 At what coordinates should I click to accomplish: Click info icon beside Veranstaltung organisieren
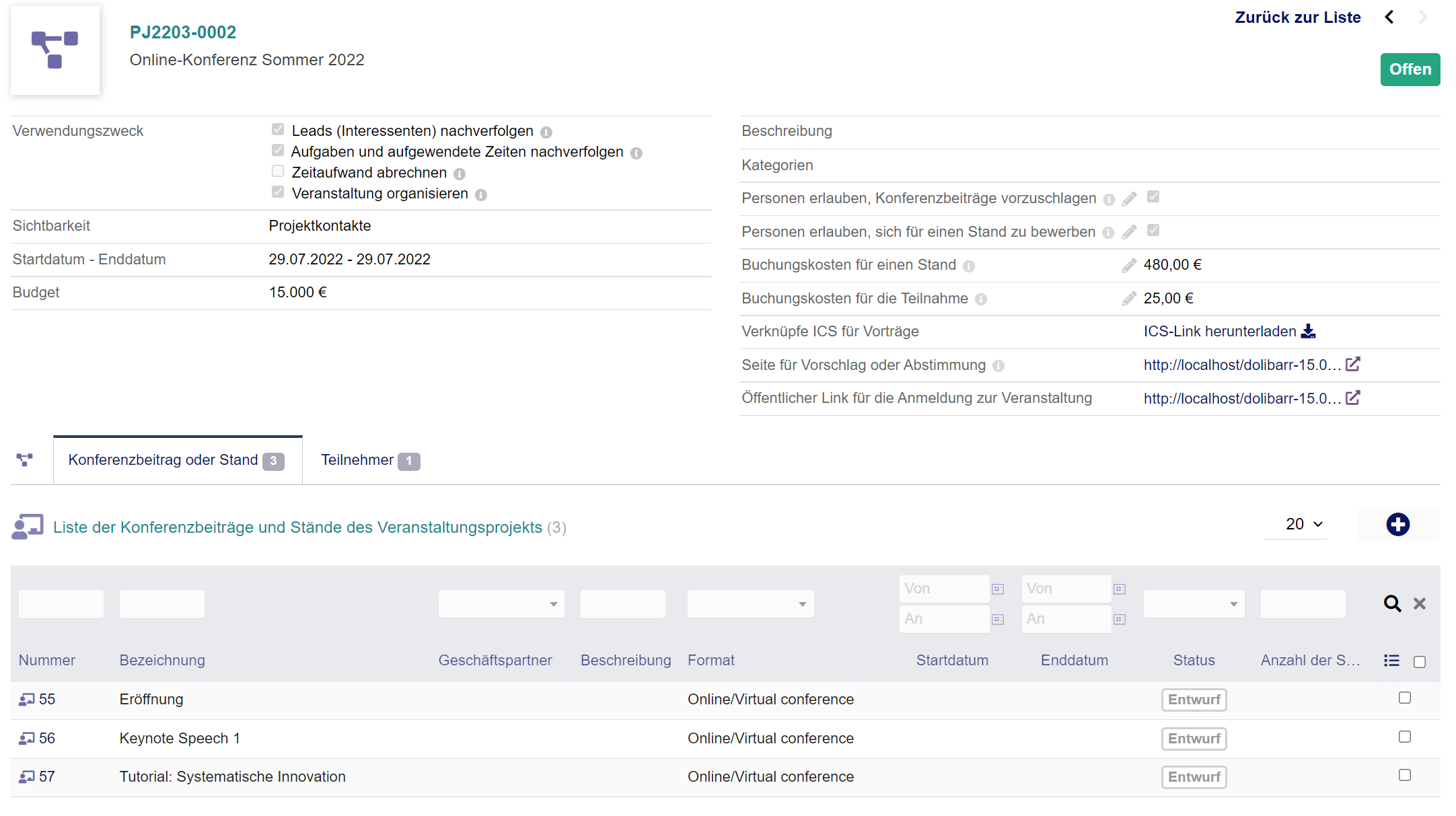(481, 195)
